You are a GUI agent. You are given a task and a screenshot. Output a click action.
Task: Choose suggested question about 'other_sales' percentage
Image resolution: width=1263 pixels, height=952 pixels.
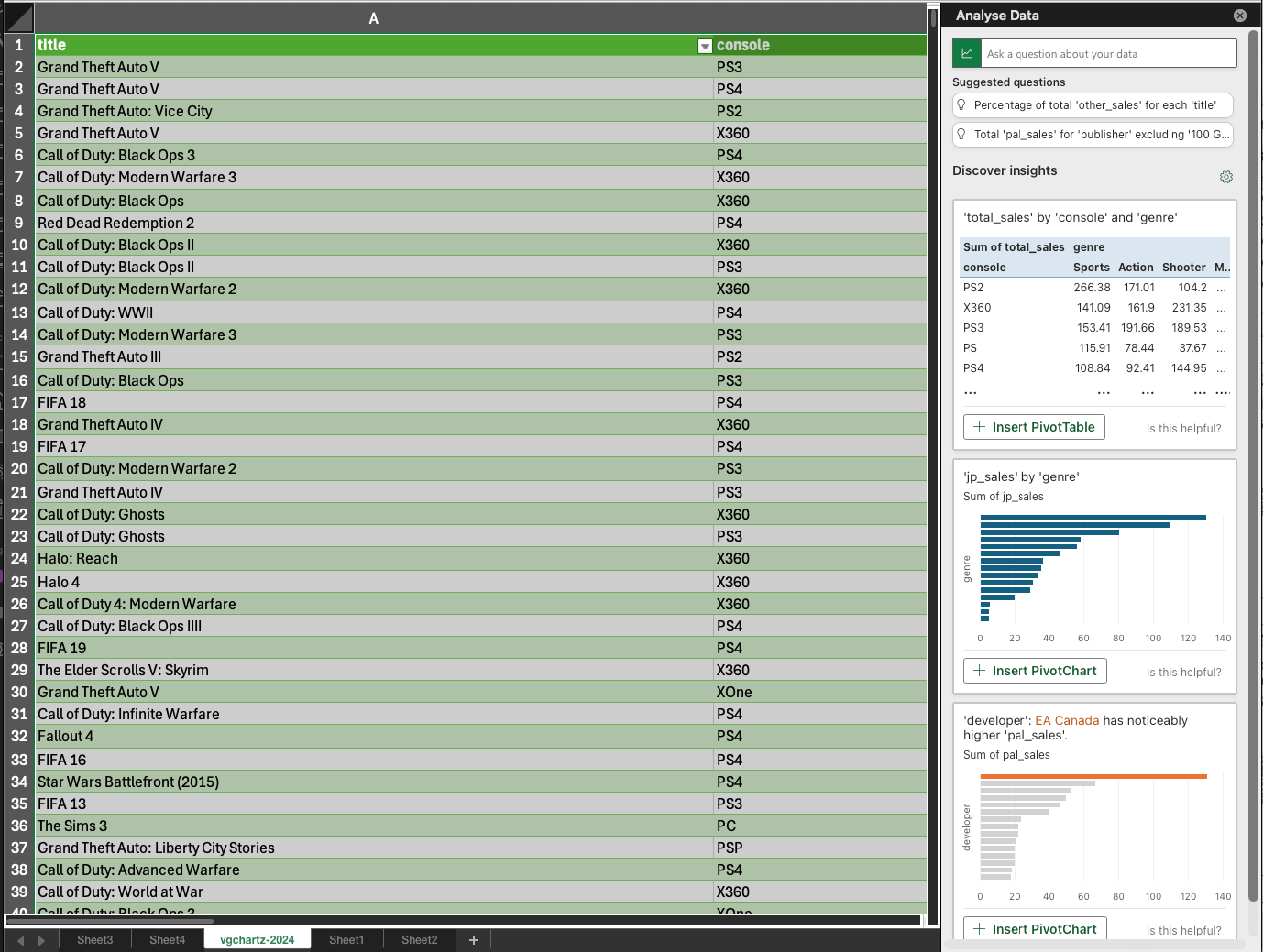tap(1093, 105)
